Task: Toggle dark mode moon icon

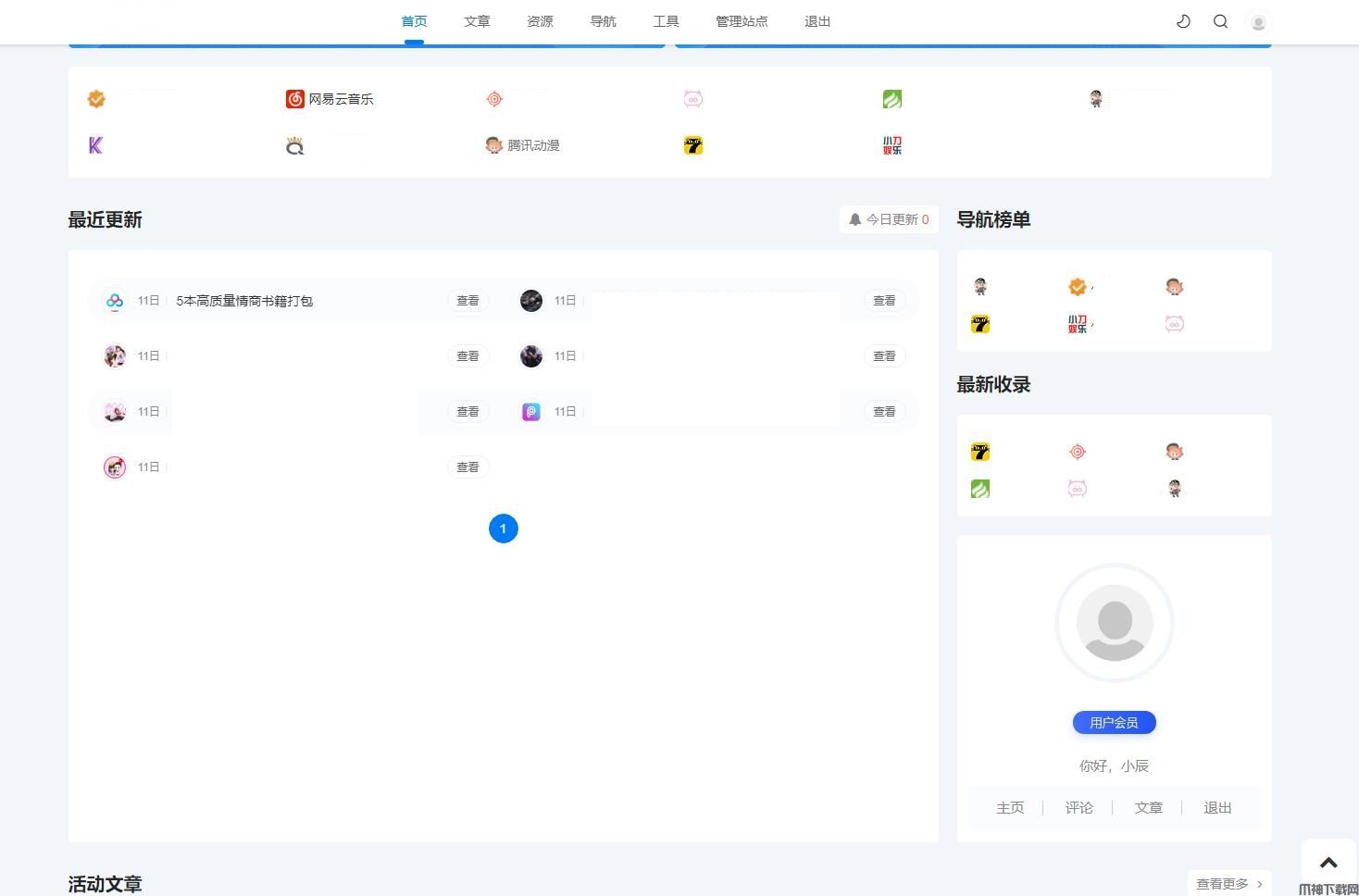Action: point(1183,21)
